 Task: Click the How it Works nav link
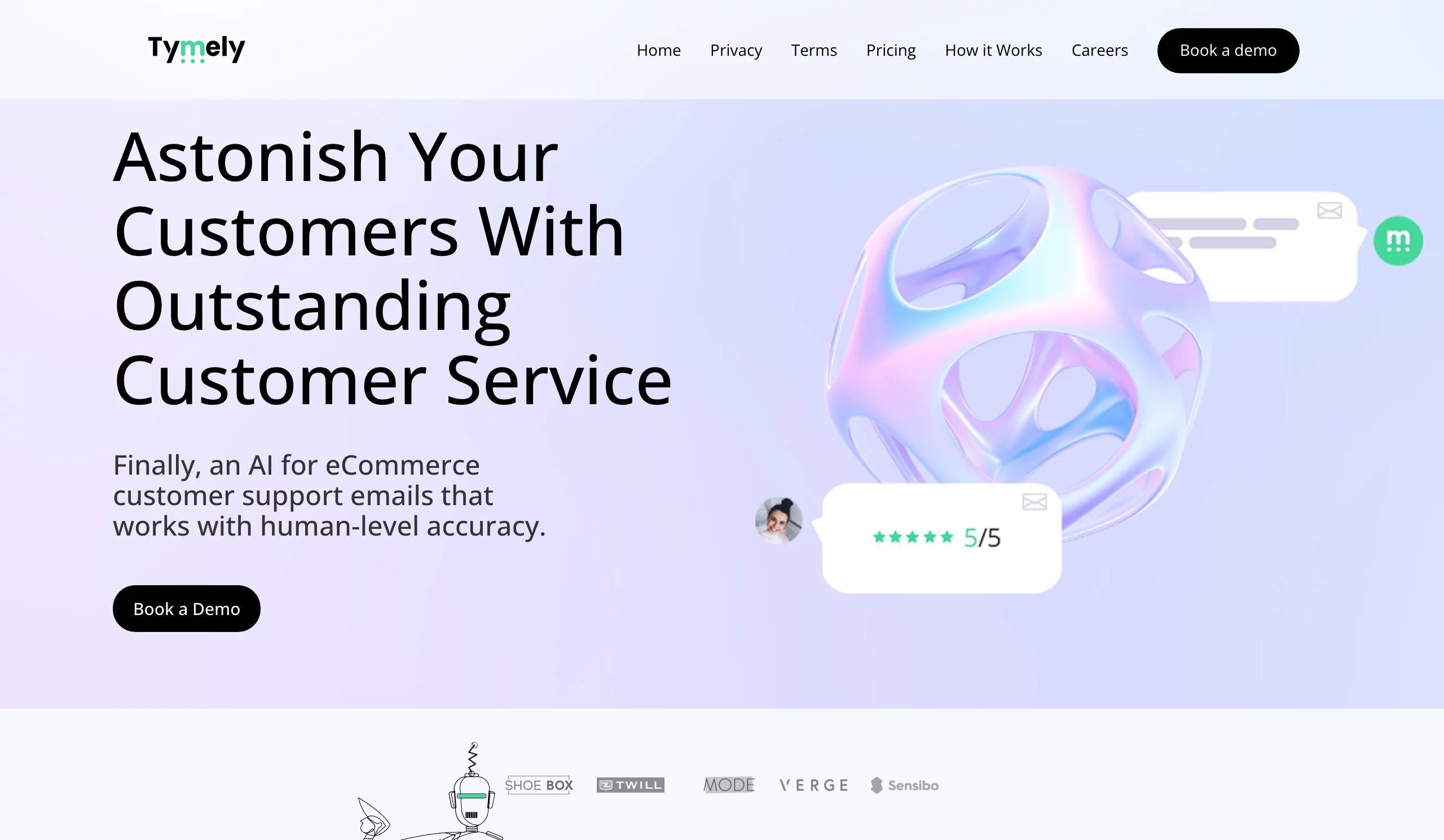[993, 49]
